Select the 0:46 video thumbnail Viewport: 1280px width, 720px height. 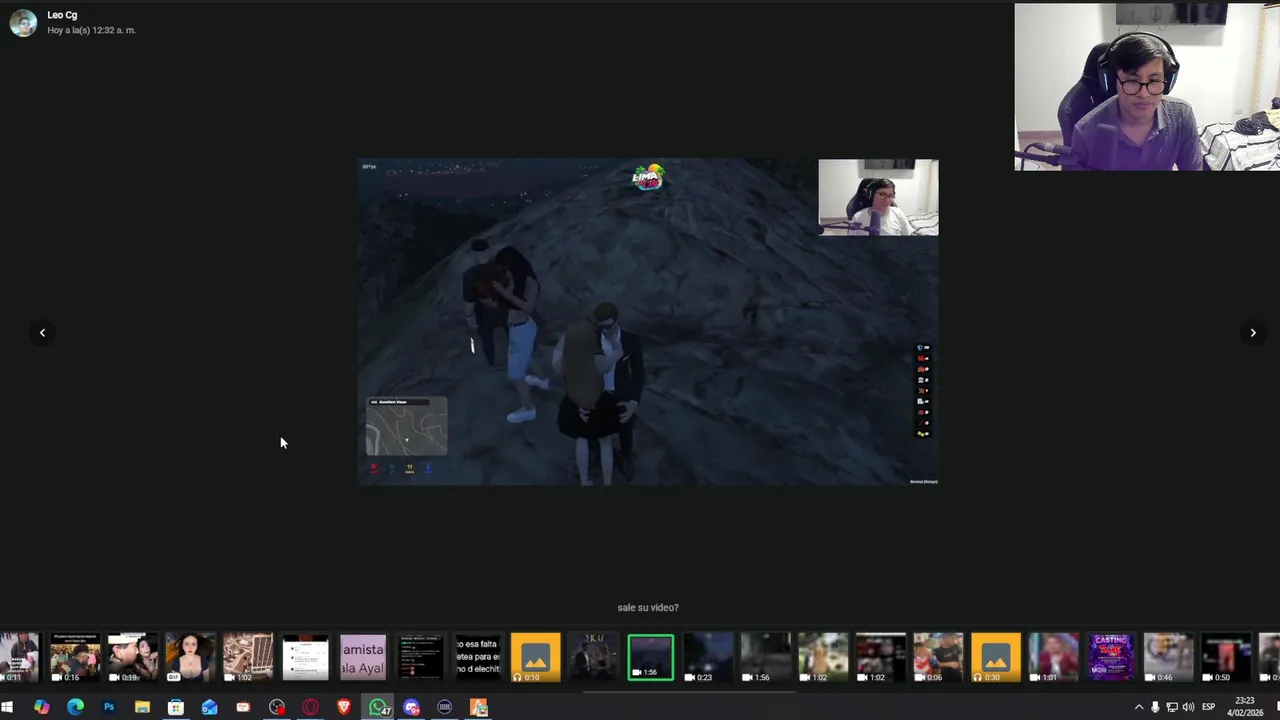1168,657
